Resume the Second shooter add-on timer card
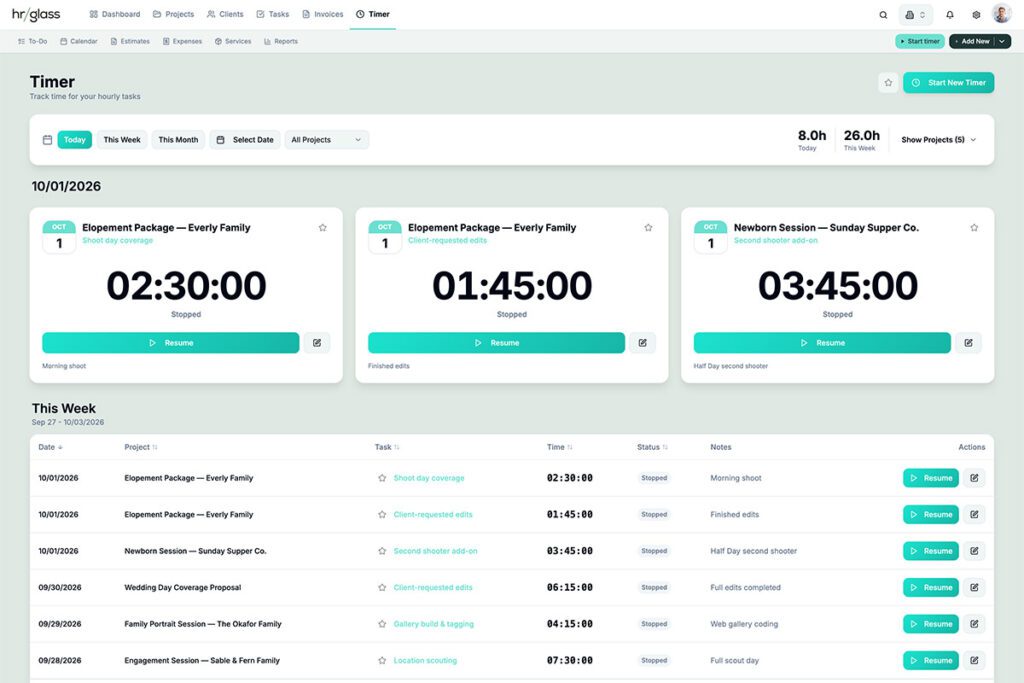Screen dimensions: 1024x683 point(822,343)
